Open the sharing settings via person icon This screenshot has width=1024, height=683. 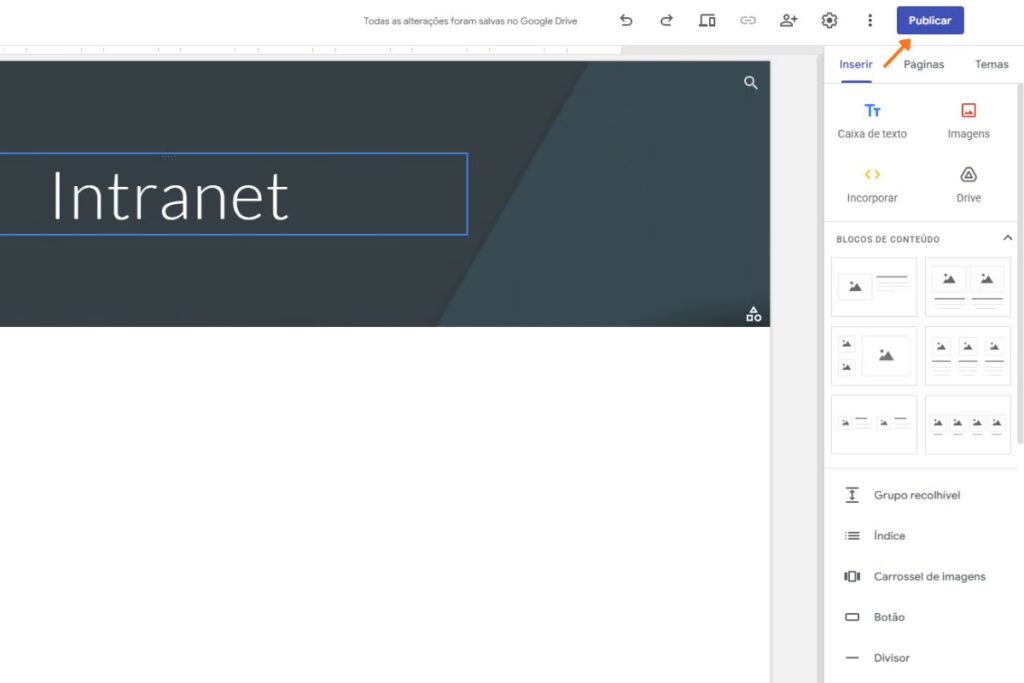[788, 20]
